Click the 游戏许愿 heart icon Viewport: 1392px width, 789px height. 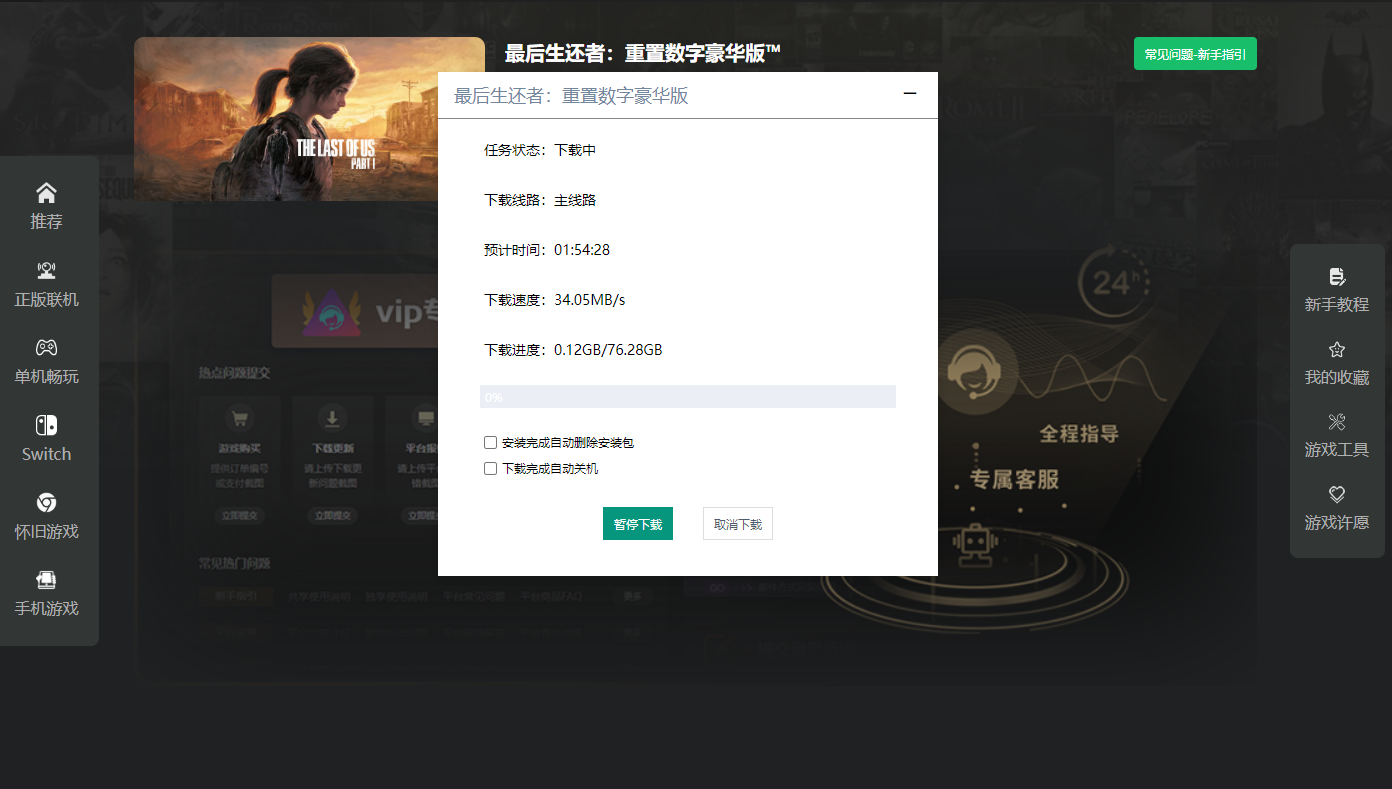[1337, 494]
